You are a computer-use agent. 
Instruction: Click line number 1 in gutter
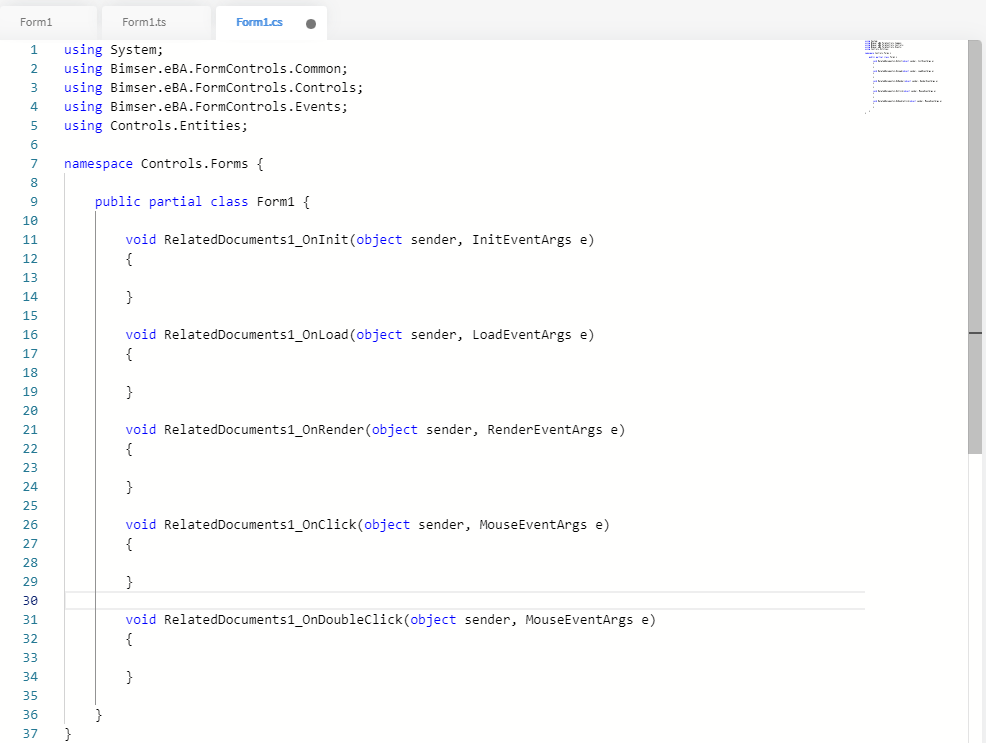coord(33,49)
